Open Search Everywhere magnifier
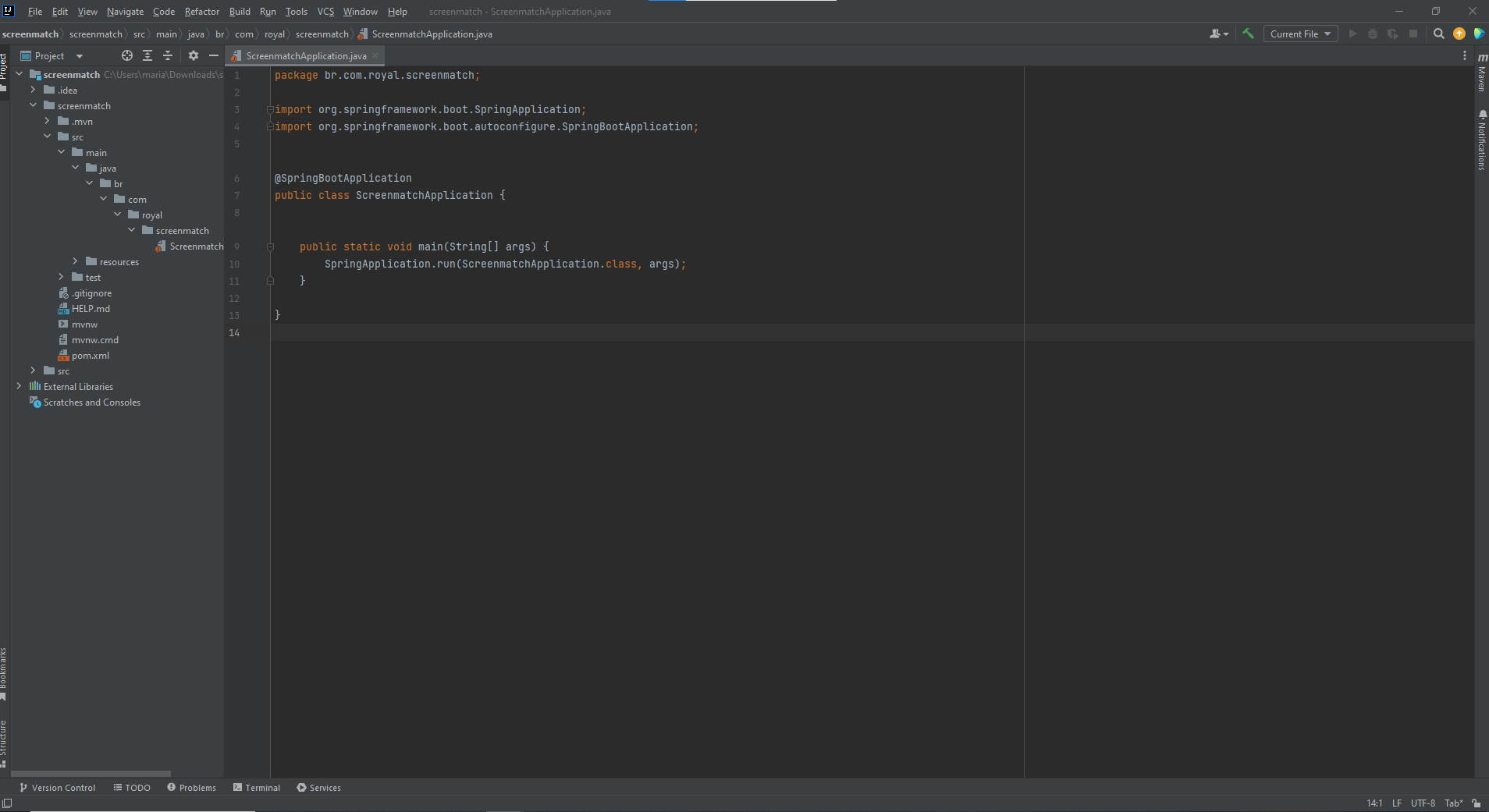This screenshot has width=1489, height=812. point(1439,34)
